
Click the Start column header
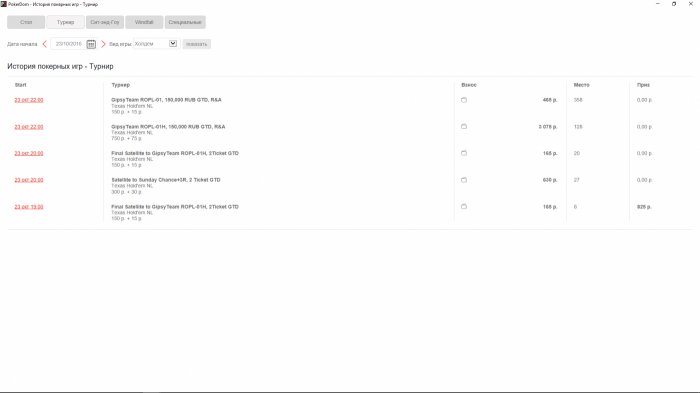tap(21, 85)
